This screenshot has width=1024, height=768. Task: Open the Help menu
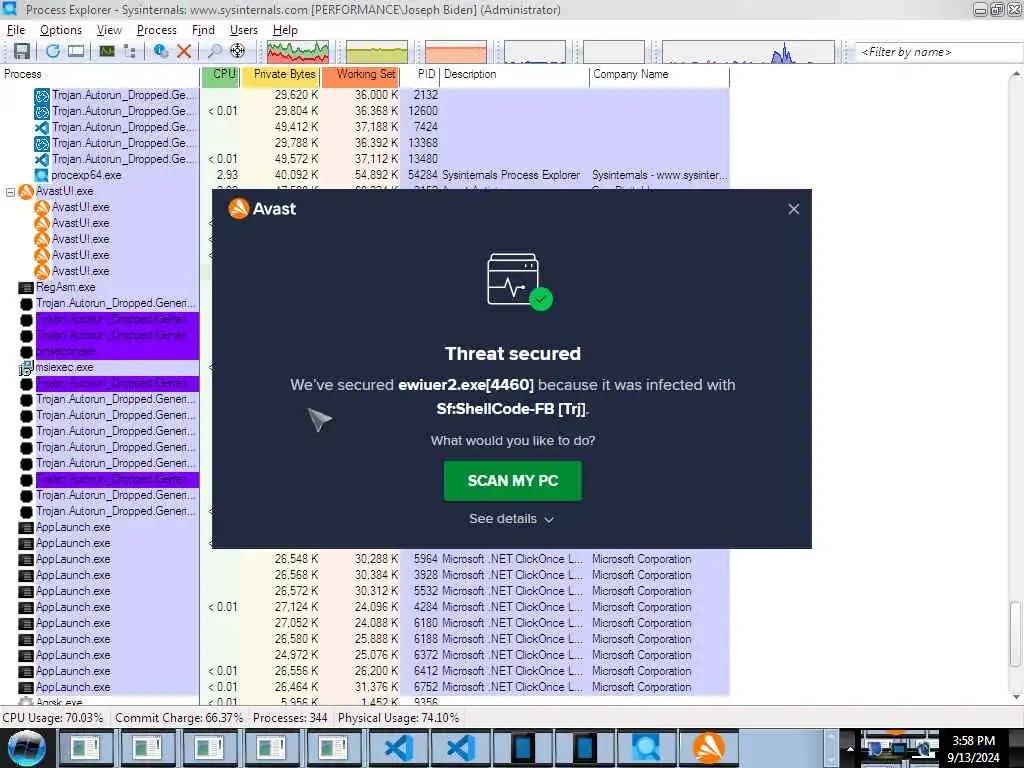[x=285, y=30]
